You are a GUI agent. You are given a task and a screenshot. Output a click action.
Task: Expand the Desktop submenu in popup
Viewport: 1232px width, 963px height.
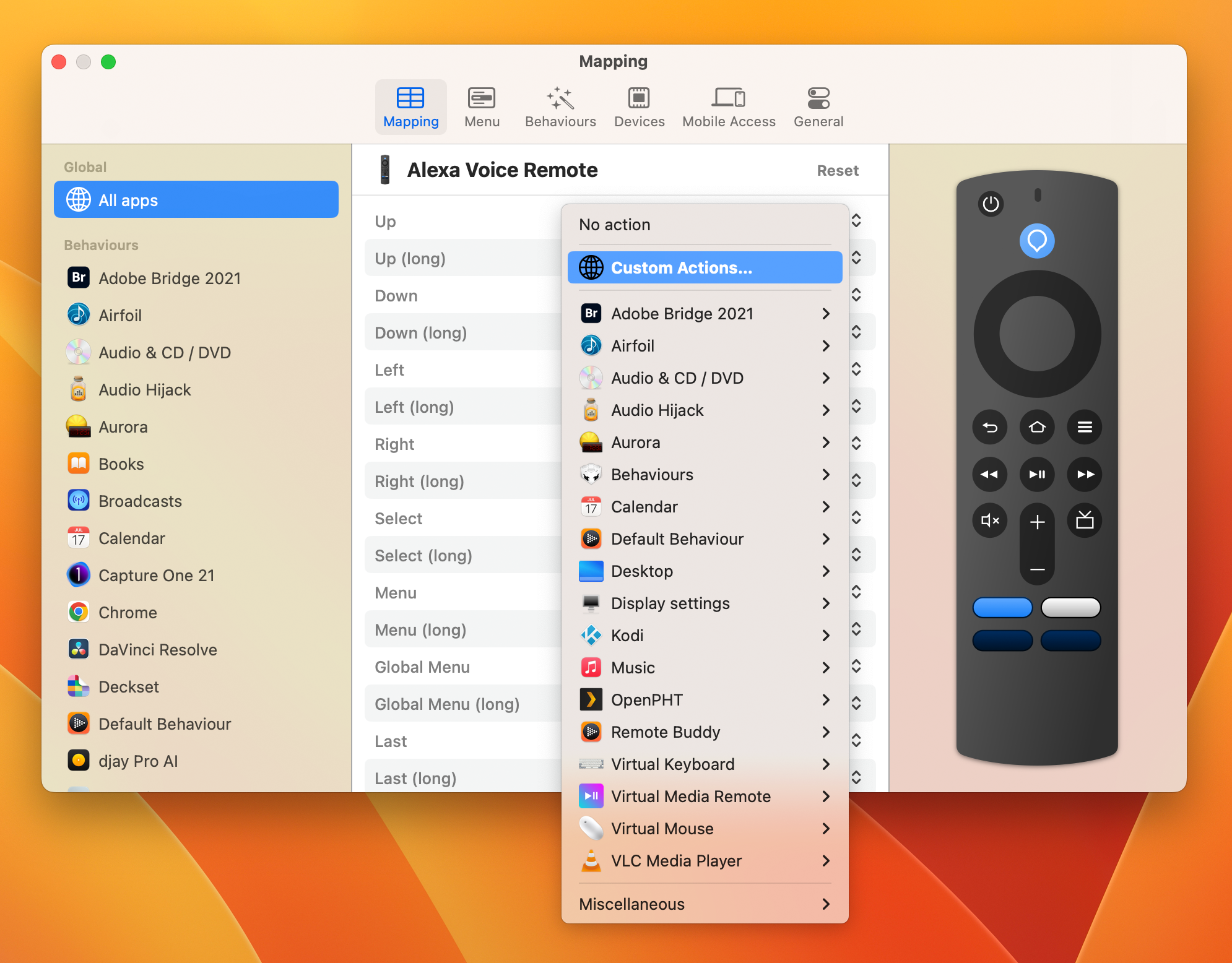(x=705, y=571)
